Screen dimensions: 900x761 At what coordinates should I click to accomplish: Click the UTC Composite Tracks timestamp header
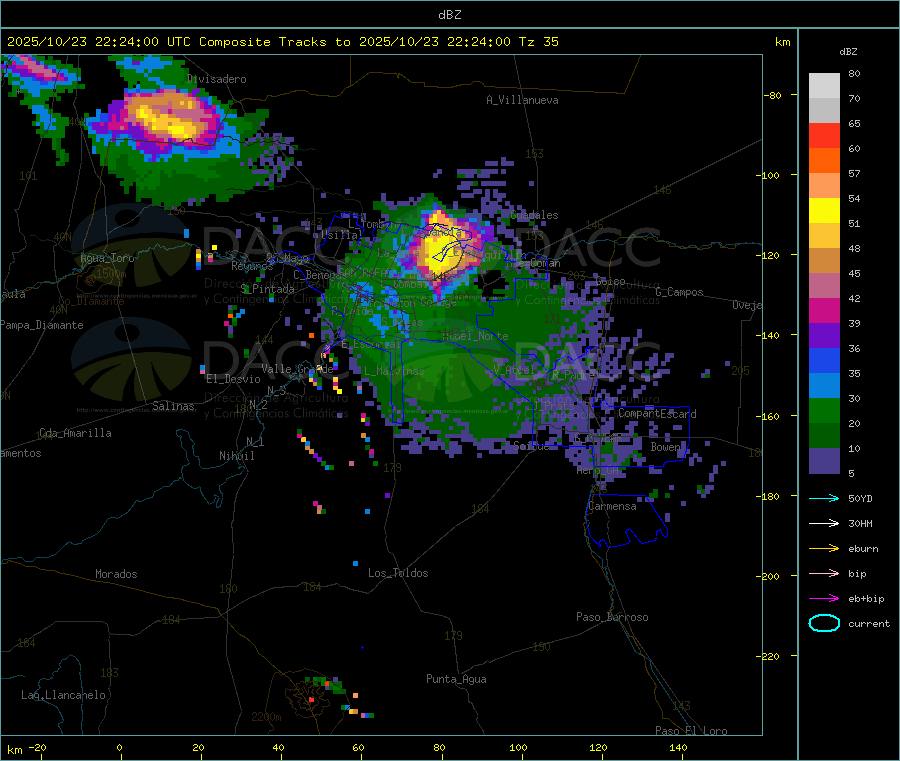tap(282, 41)
